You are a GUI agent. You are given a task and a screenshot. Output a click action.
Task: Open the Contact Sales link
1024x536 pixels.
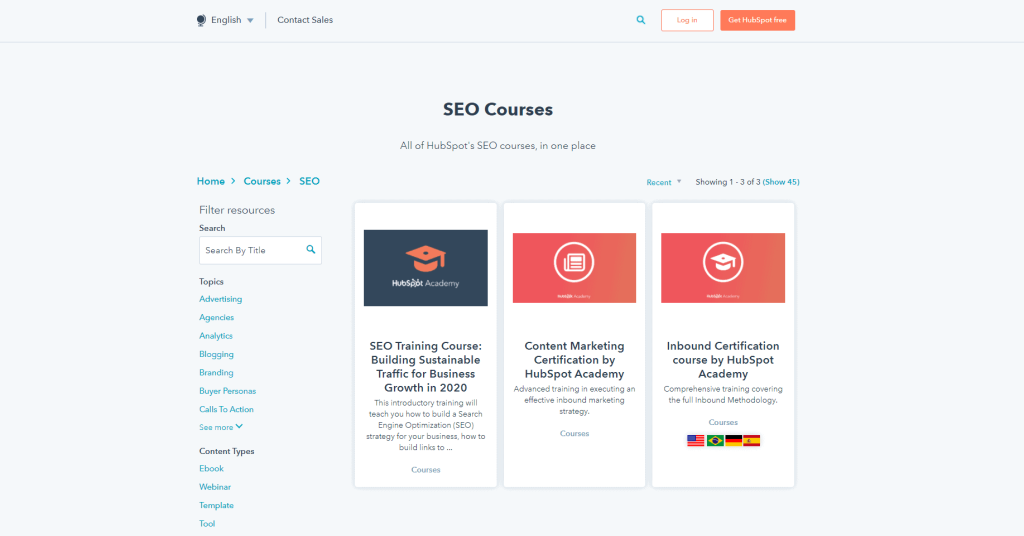tap(305, 20)
